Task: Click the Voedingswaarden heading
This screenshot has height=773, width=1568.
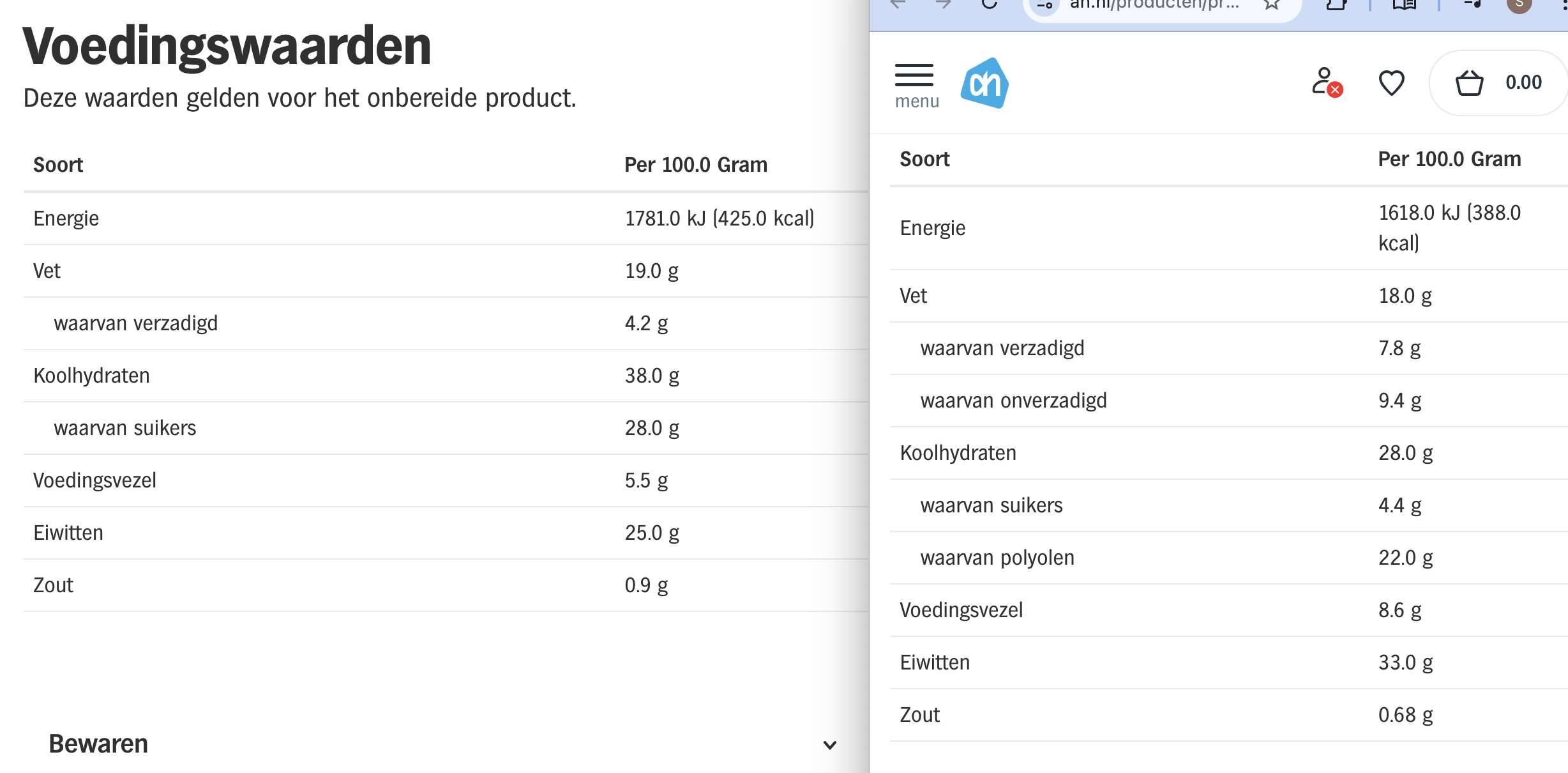Action: (x=227, y=46)
